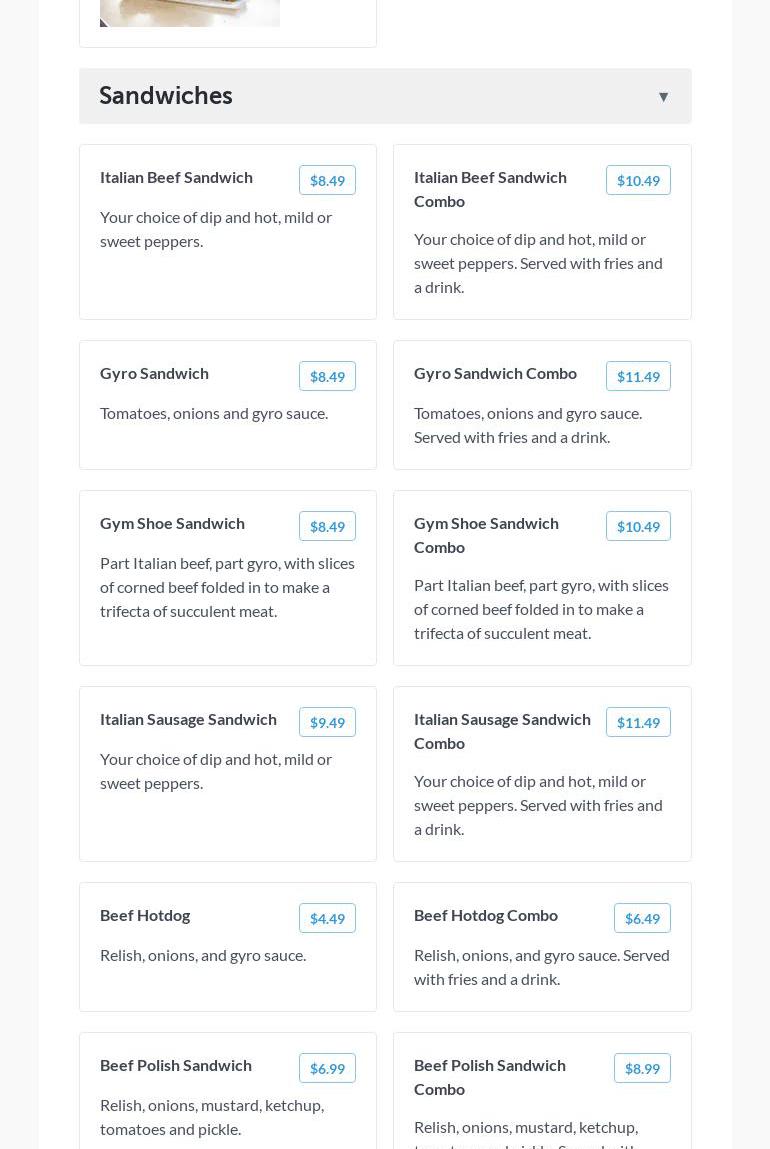Image resolution: width=770 pixels, height=1149 pixels.
Task: Click the food photo thumbnail at top
Action: (190, 12)
